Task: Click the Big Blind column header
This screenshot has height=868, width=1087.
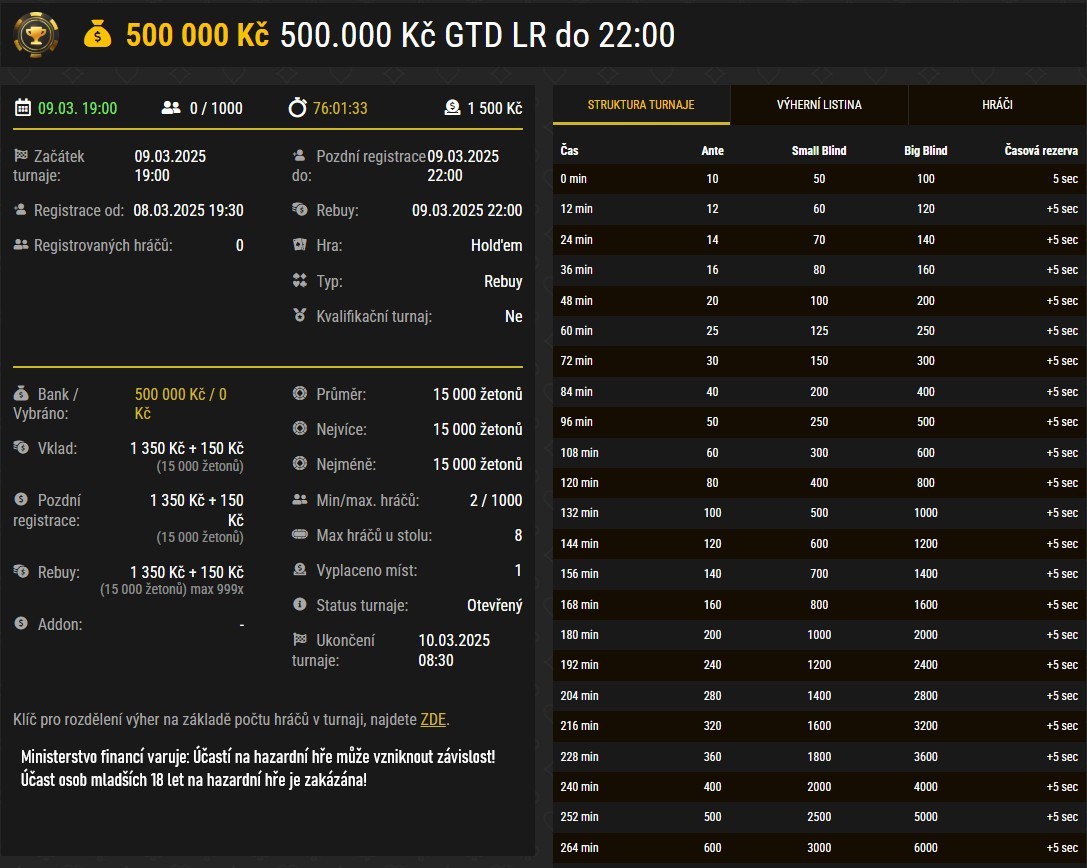Action: coord(925,150)
